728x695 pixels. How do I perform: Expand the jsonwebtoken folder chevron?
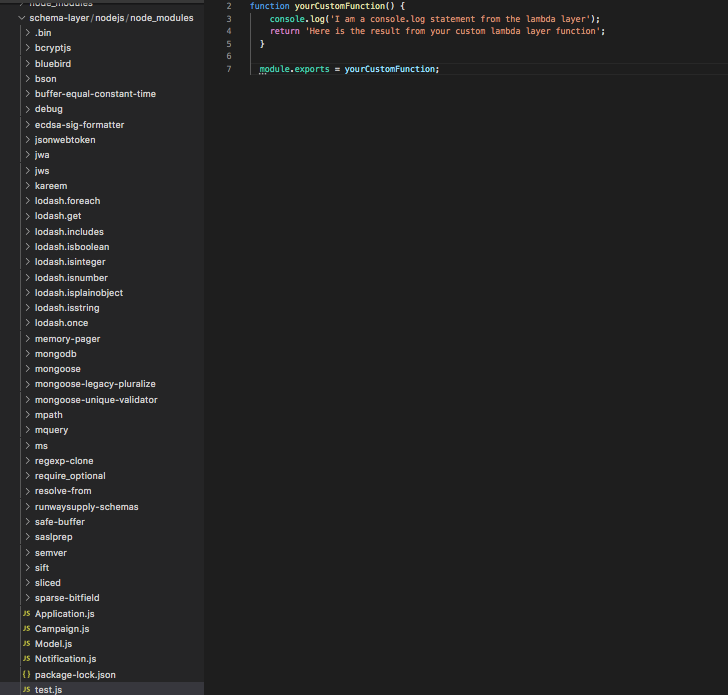(x=27, y=140)
